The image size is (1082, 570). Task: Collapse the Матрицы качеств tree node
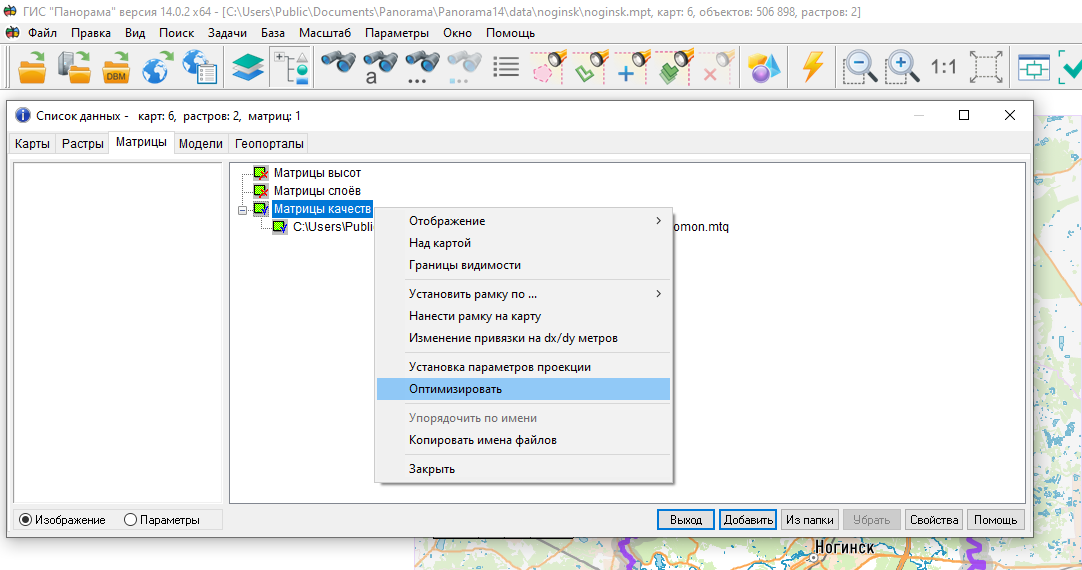coord(242,210)
